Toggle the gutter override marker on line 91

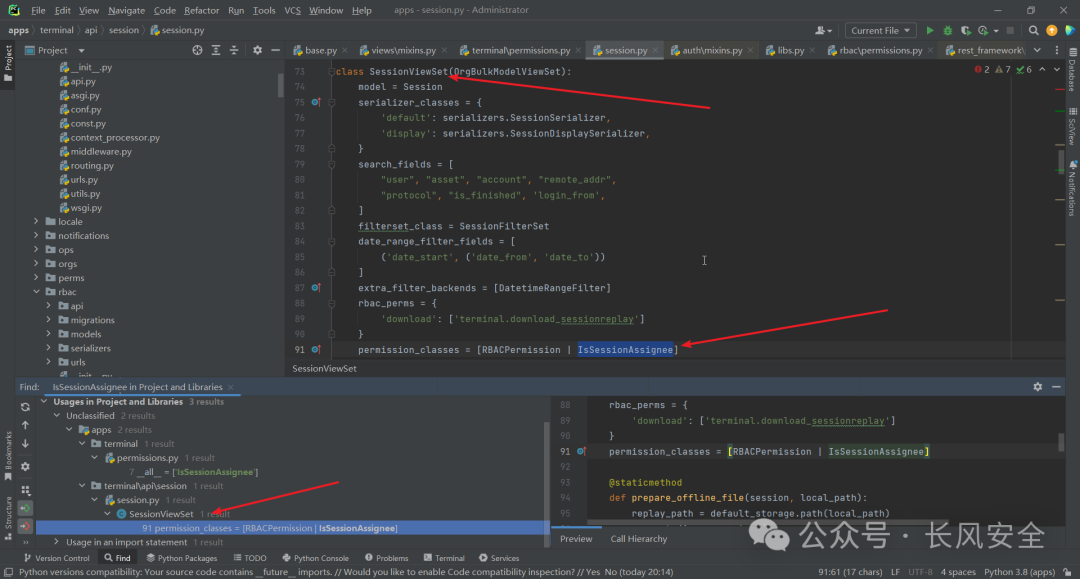tap(315, 350)
